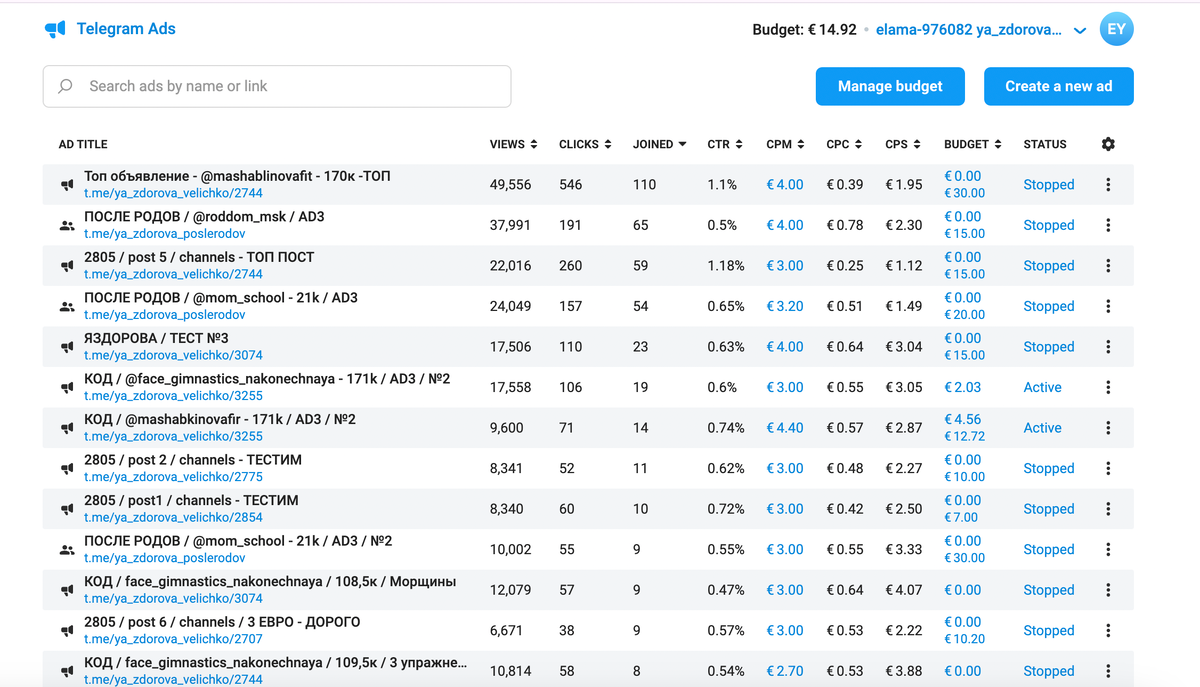Click Active status of @mashabkinovafir ad
1200x687 pixels.
(1042, 428)
